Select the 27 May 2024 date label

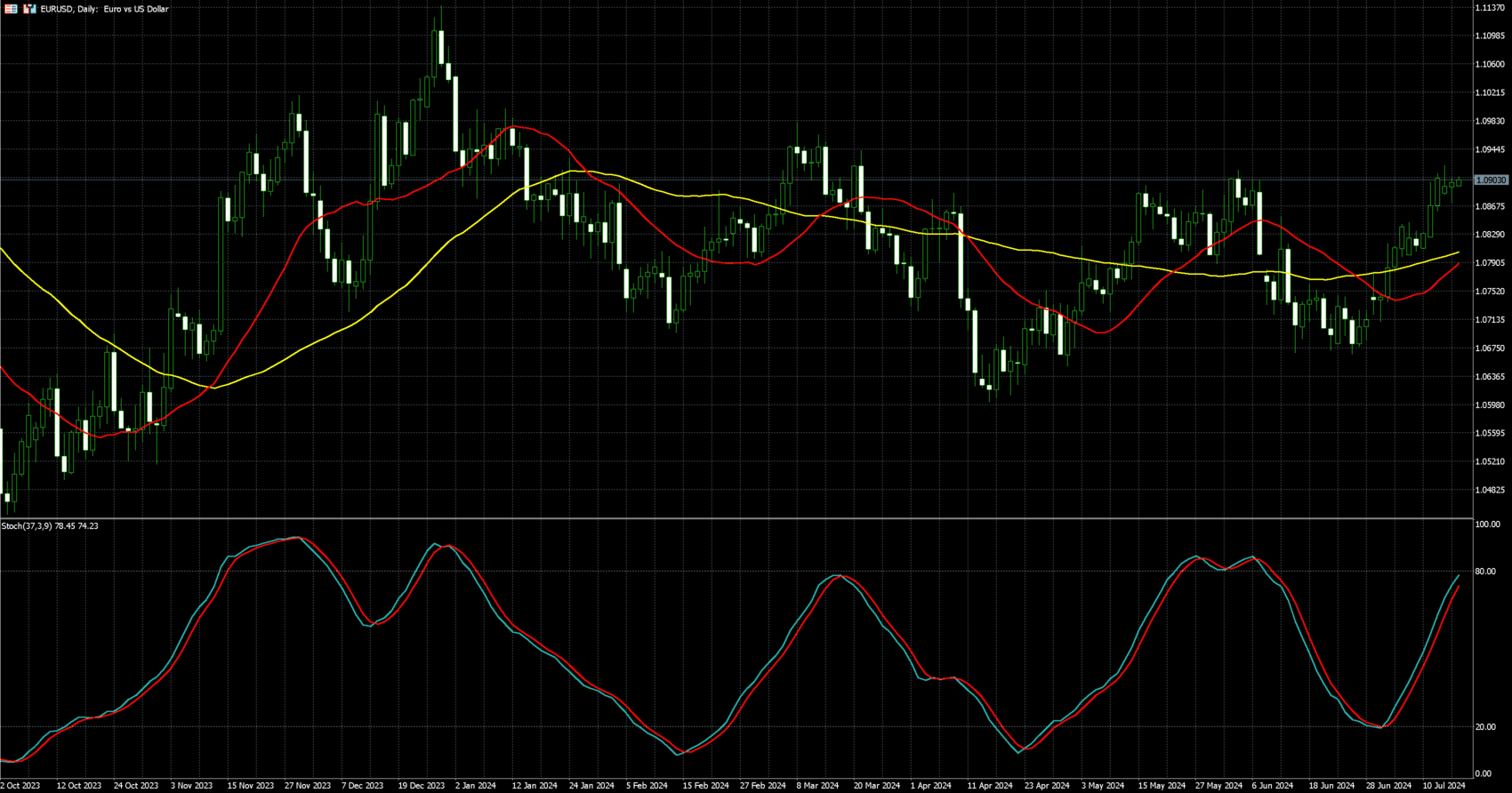[x=1218, y=786]
